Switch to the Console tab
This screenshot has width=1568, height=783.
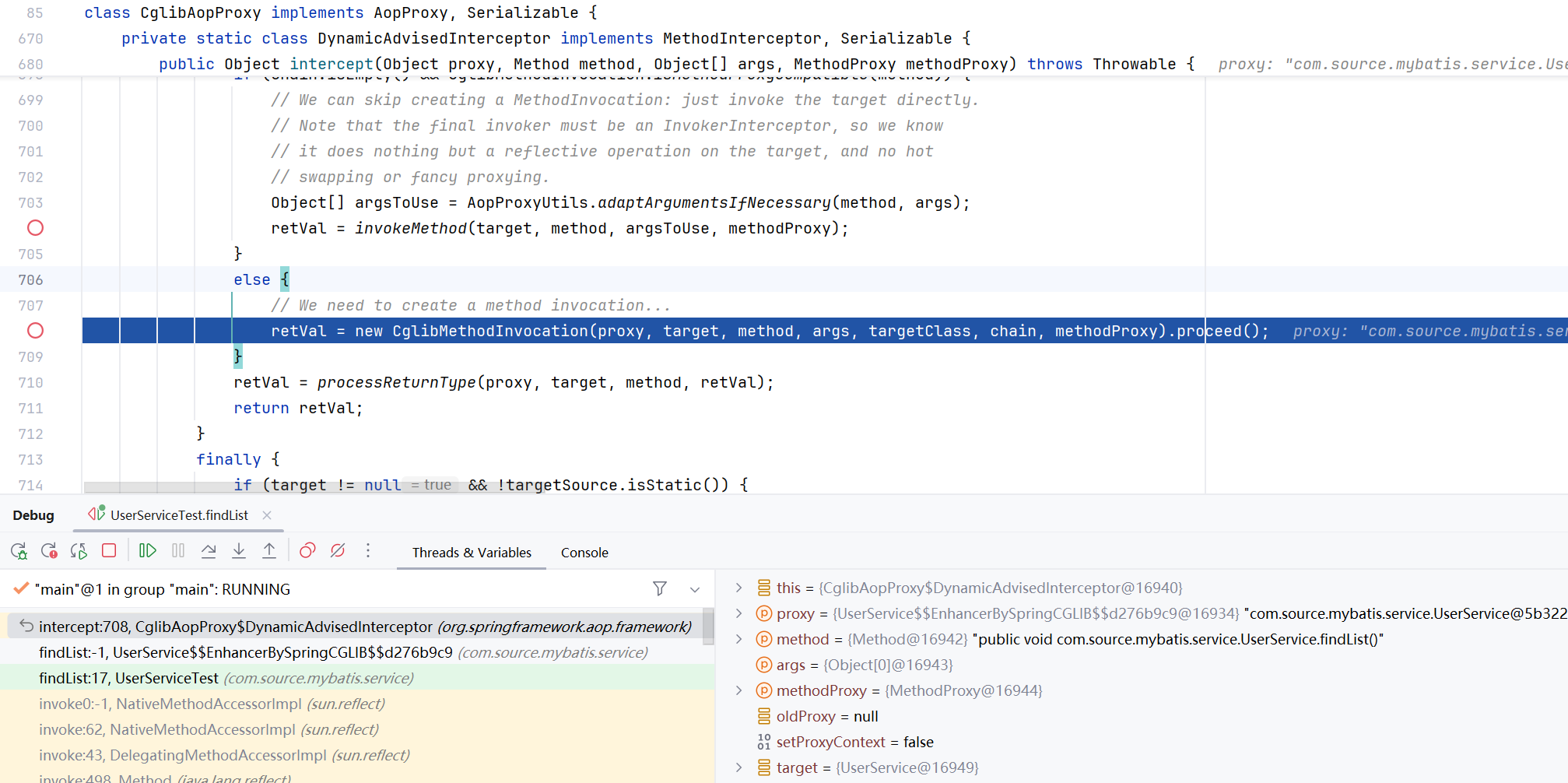[x=584, y=553]
